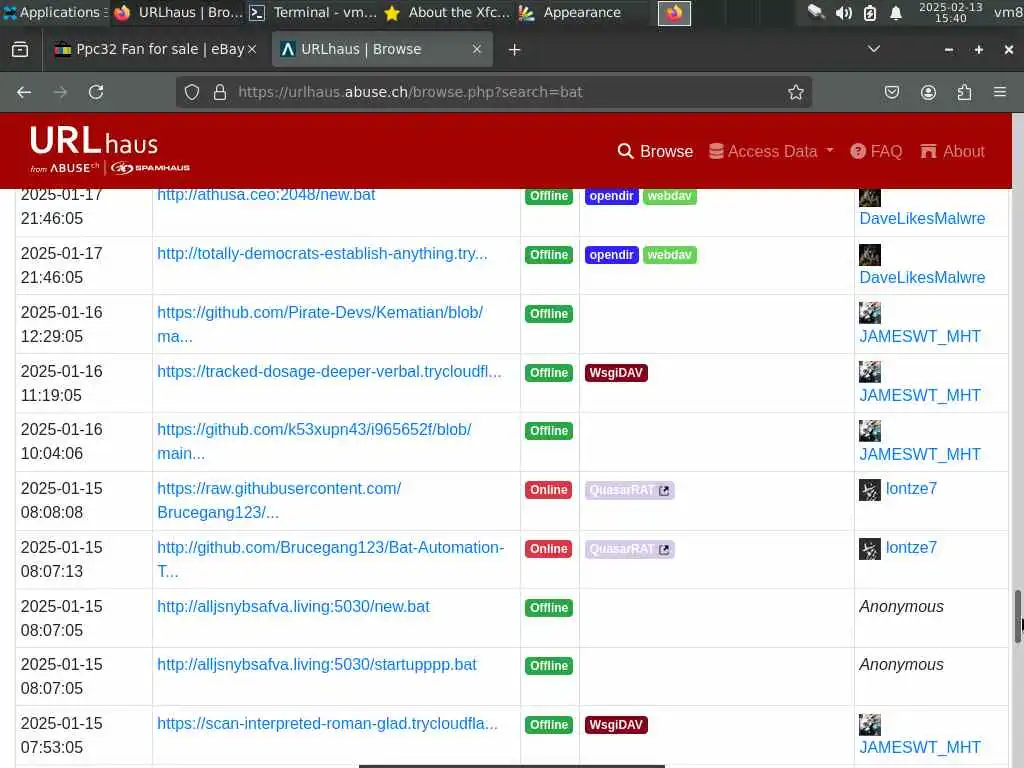Viewport: 1024px width, 768px height.
Task: Open lontze7 reporter in raw.githubusercontent row
Action: pos(911,488)
